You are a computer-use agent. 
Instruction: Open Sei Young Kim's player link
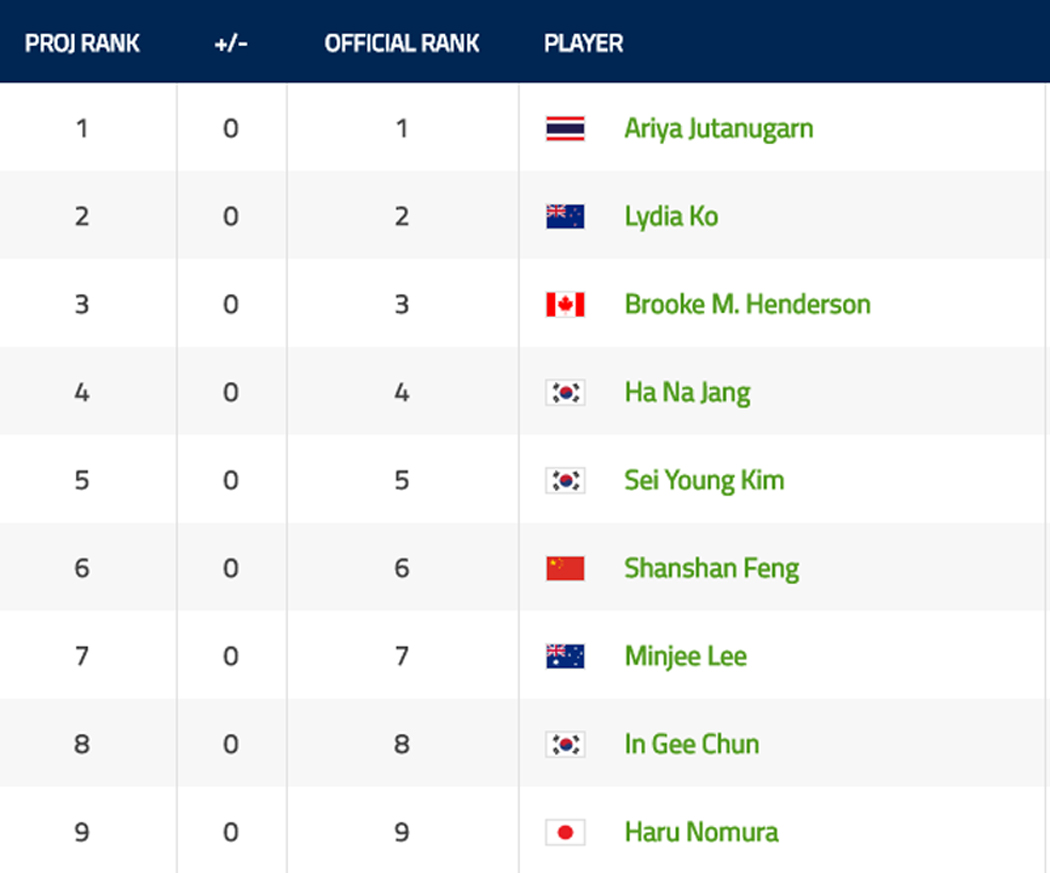coord(704,481)
